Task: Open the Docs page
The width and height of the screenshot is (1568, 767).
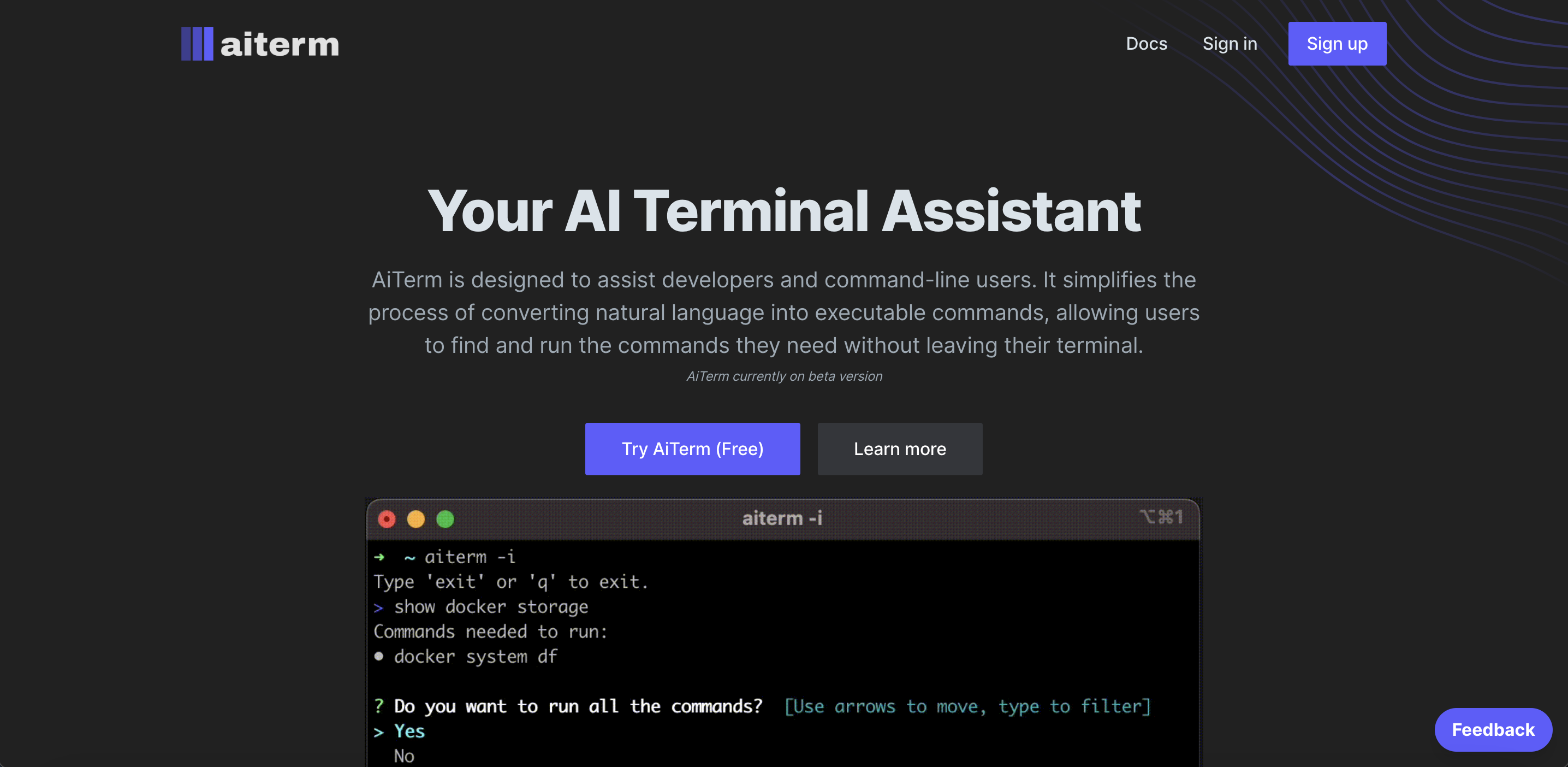Action: pyautogui.click(x=1147, y=43)
